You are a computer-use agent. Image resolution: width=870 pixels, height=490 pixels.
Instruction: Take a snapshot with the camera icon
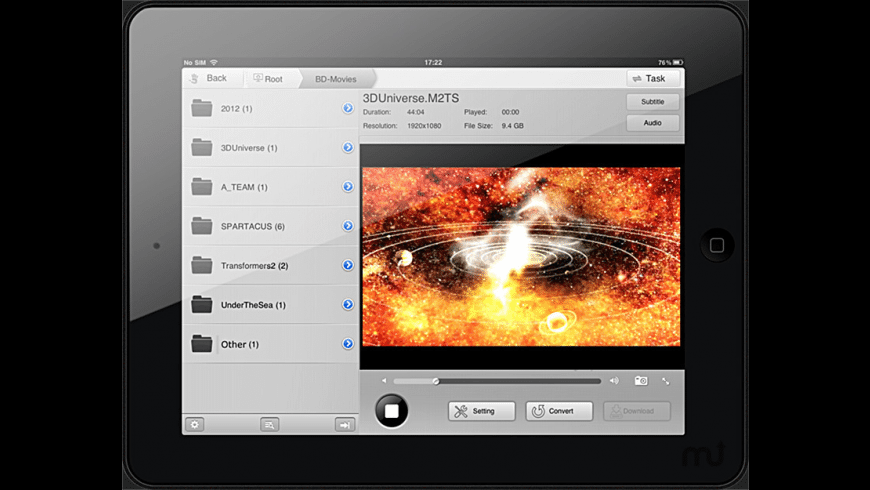coord(641,381)
